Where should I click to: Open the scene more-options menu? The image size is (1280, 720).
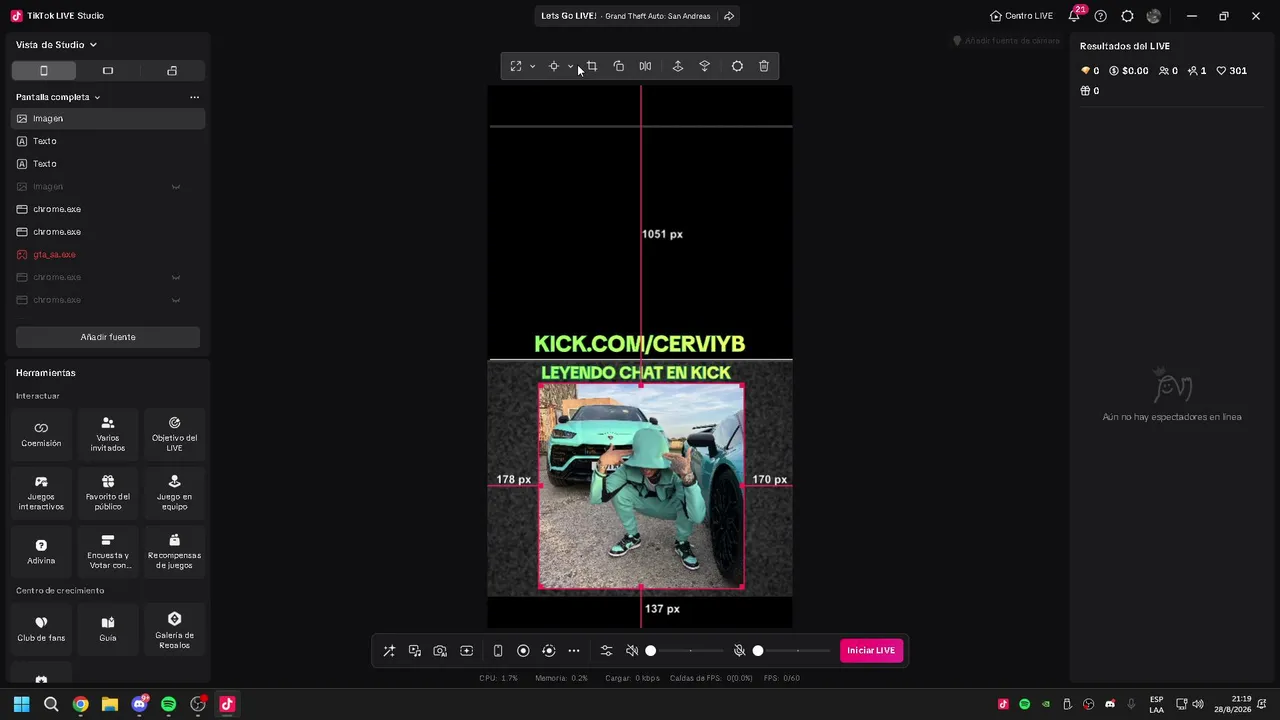(x=194, y=97)
